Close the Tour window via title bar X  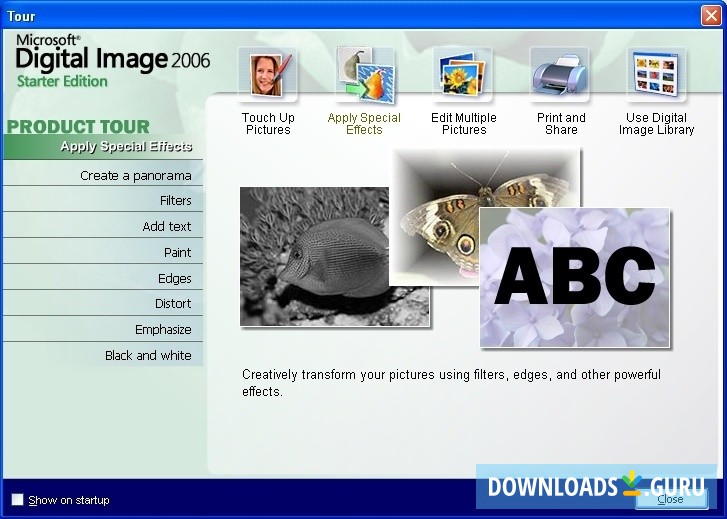(x=711, y=16)
